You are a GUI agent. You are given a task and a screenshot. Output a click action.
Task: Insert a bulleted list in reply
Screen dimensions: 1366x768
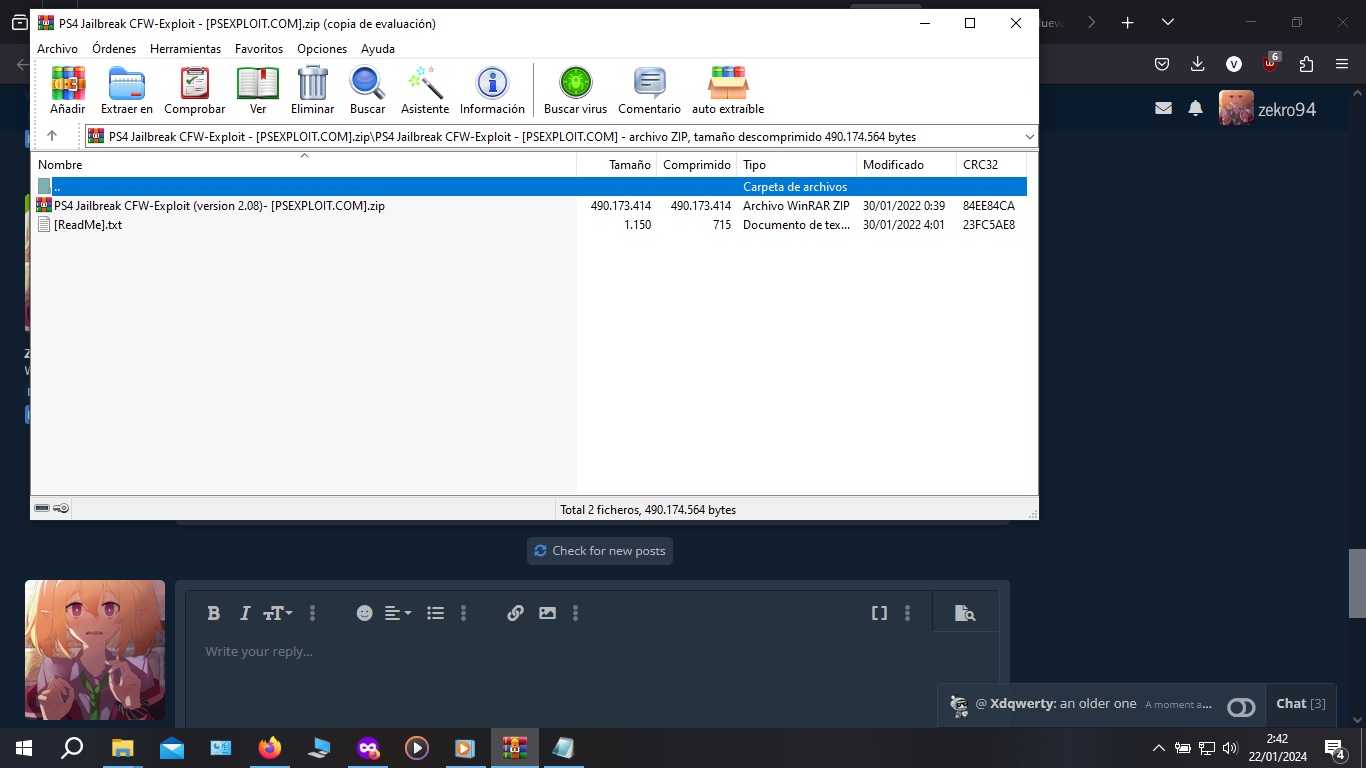(436, 613)
